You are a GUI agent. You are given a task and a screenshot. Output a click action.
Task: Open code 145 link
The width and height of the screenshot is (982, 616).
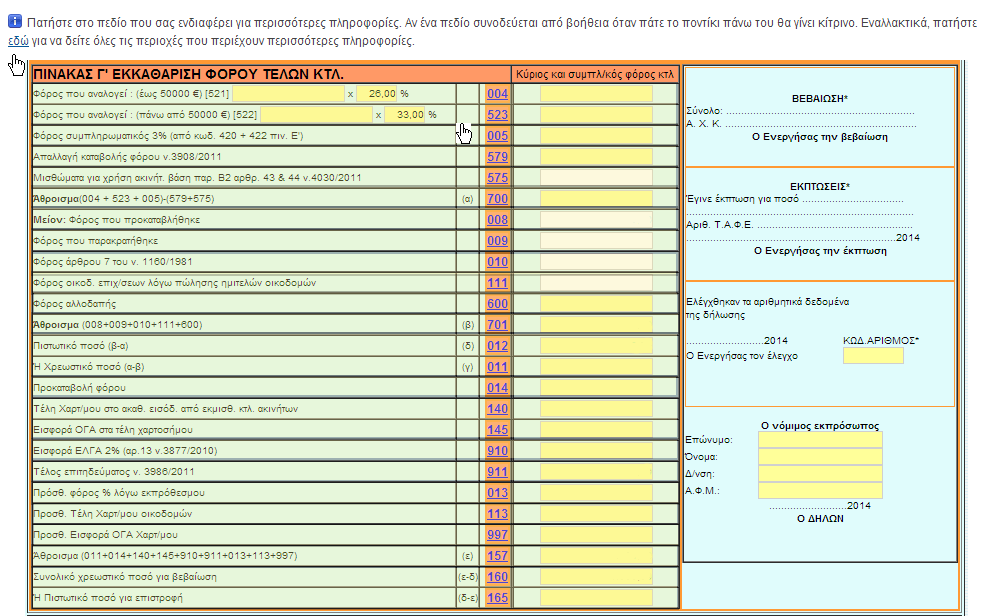[x=497, y=429]
